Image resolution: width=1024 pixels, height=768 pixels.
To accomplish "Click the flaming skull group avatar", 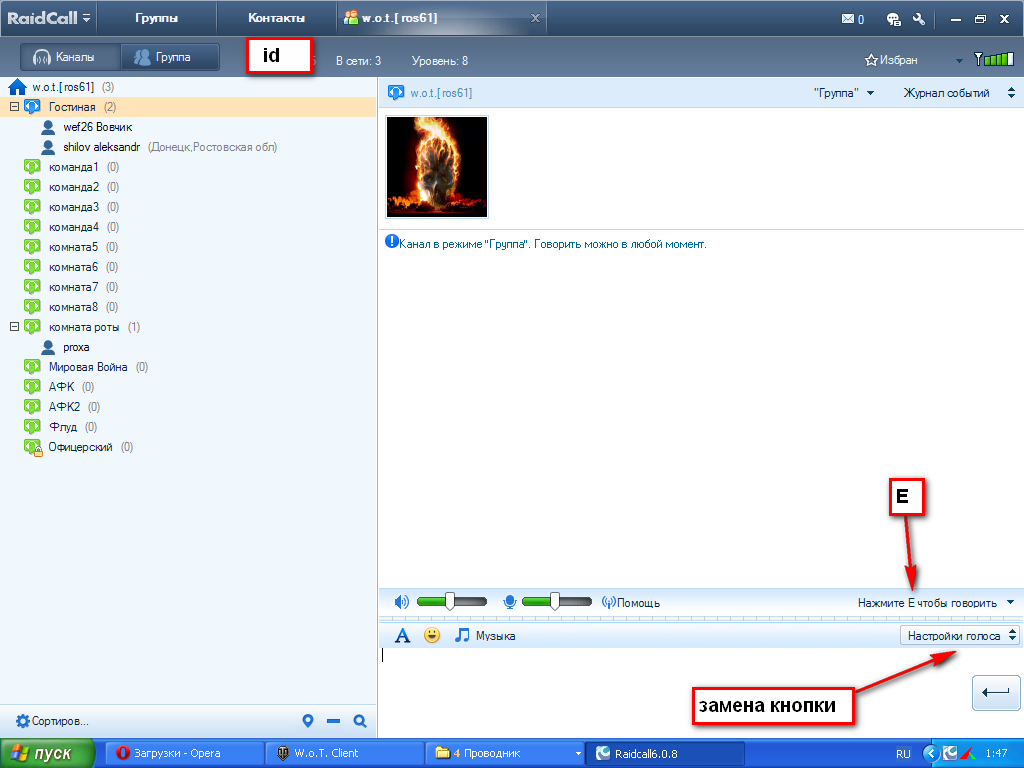I will point(437,167).
